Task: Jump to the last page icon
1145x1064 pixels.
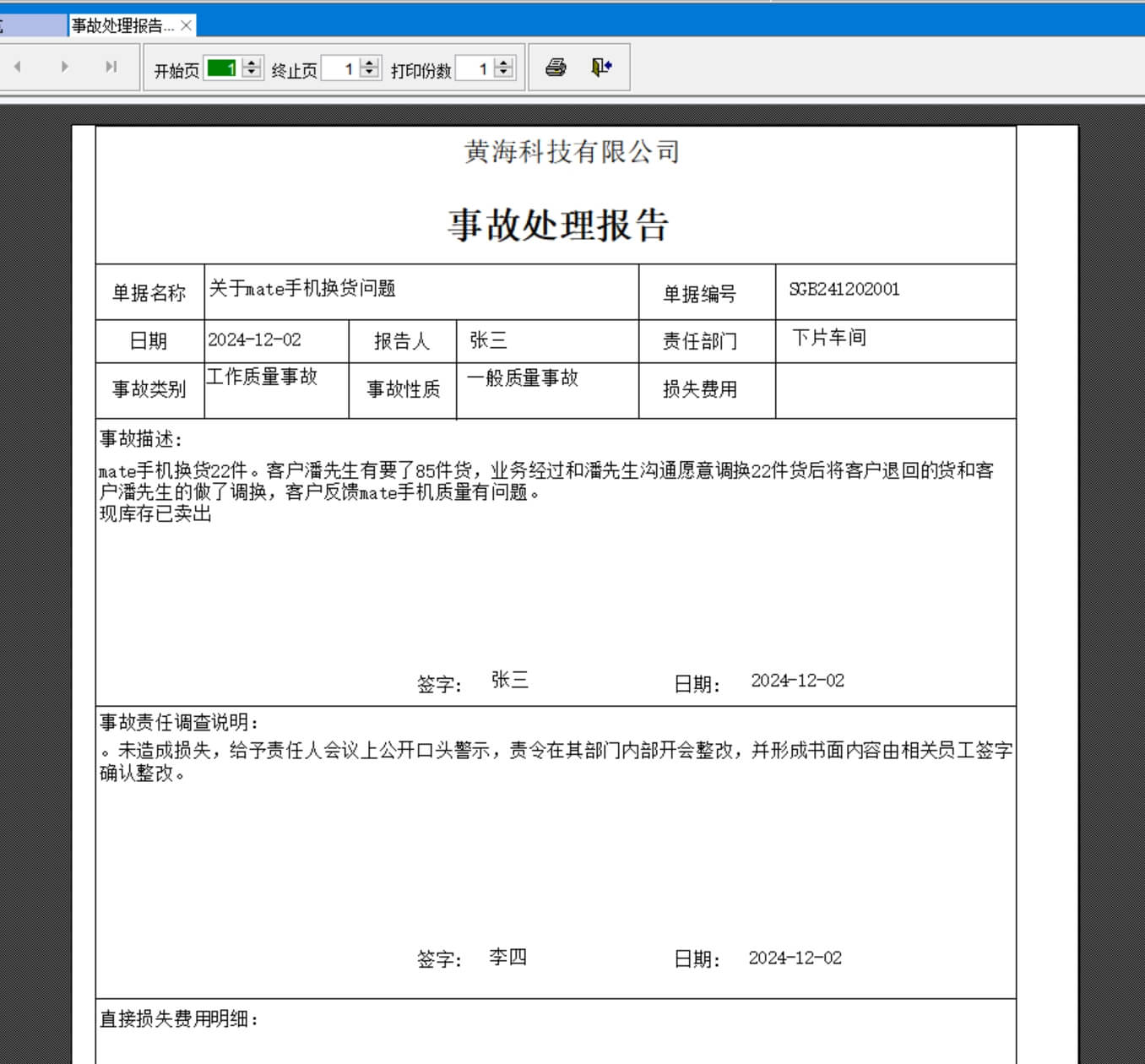Action: pyautogui.click(x=111, y=67)
